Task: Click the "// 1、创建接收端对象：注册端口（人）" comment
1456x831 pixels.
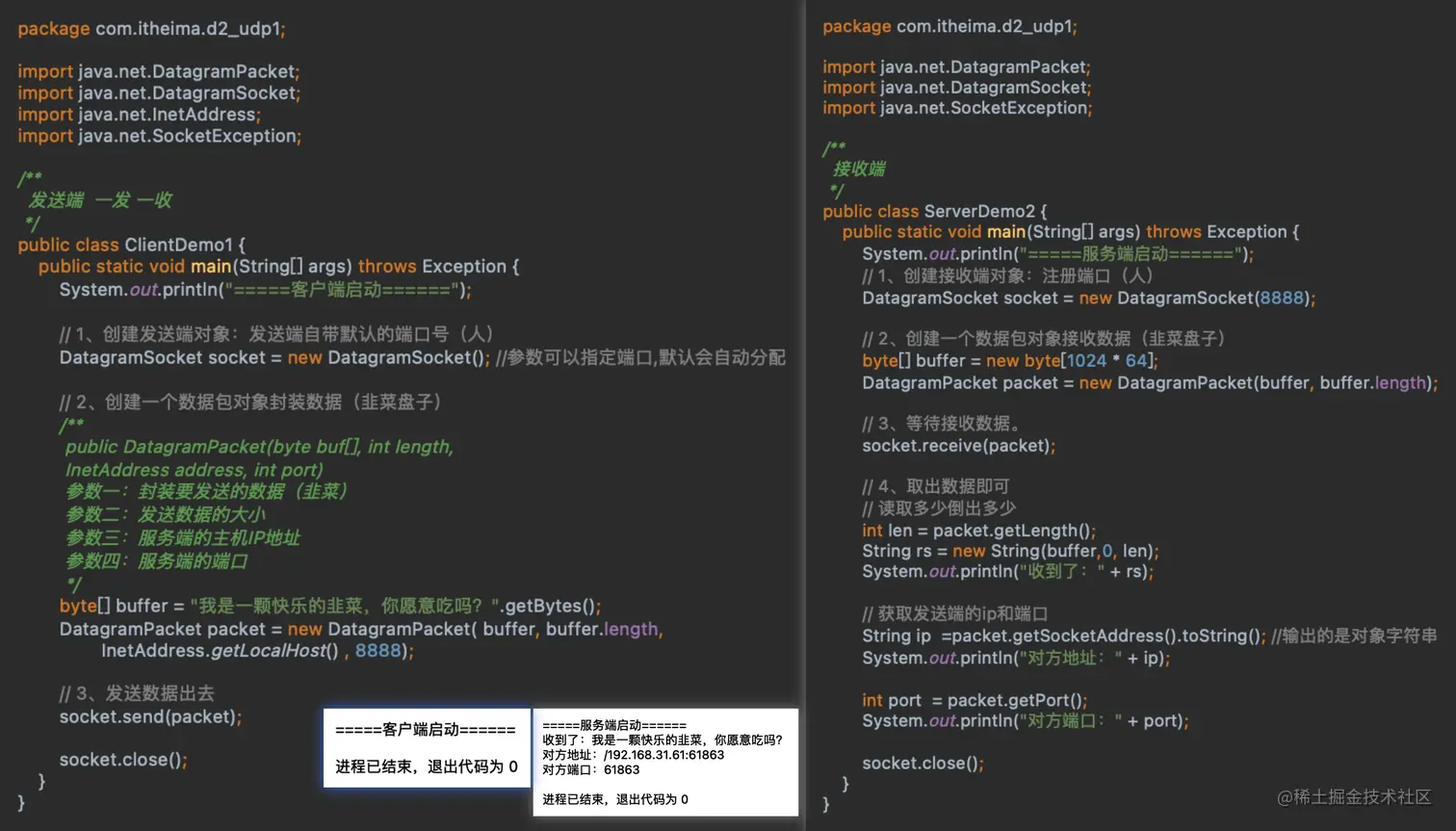Action: coord(1007,275)
